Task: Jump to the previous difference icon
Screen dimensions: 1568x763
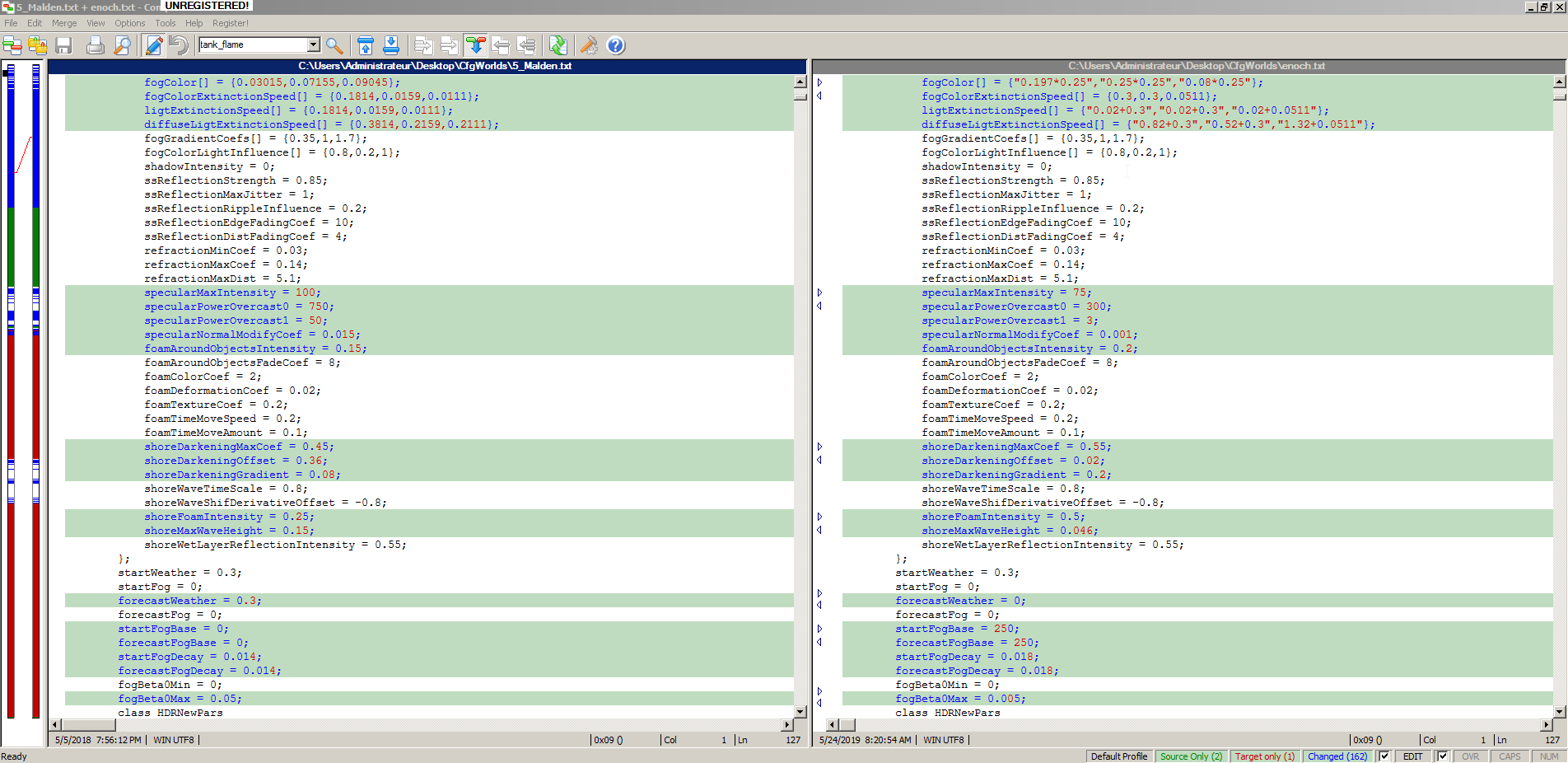Action: (366, 45)
